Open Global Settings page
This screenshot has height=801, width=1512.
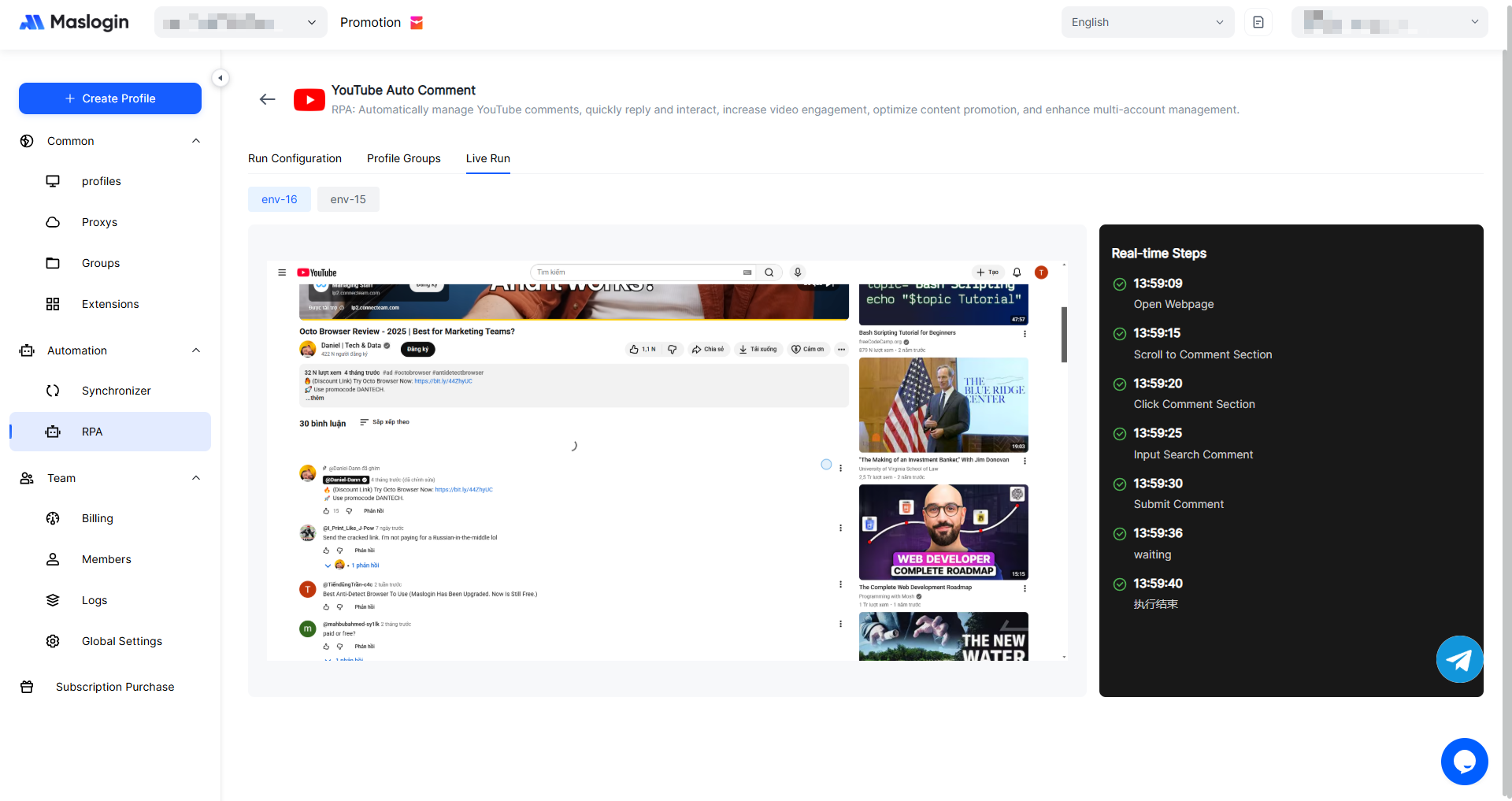tap(121, 641)
